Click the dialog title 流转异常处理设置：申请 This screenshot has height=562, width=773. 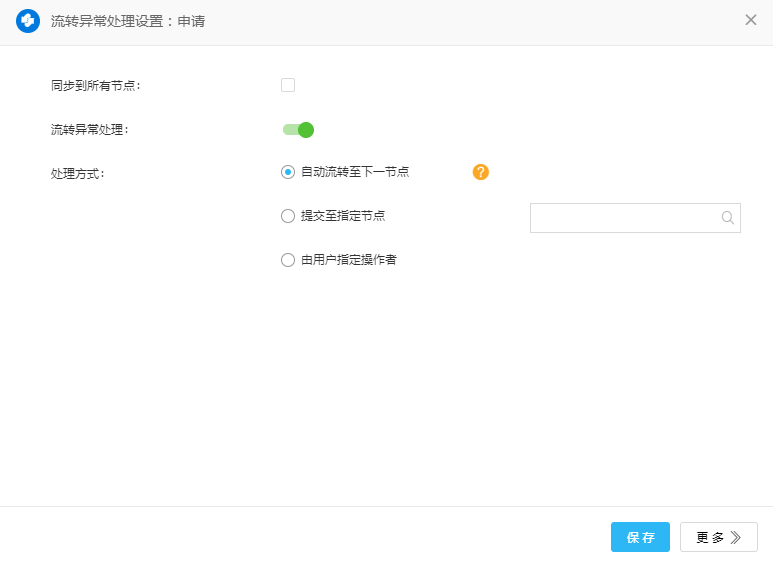128,21
